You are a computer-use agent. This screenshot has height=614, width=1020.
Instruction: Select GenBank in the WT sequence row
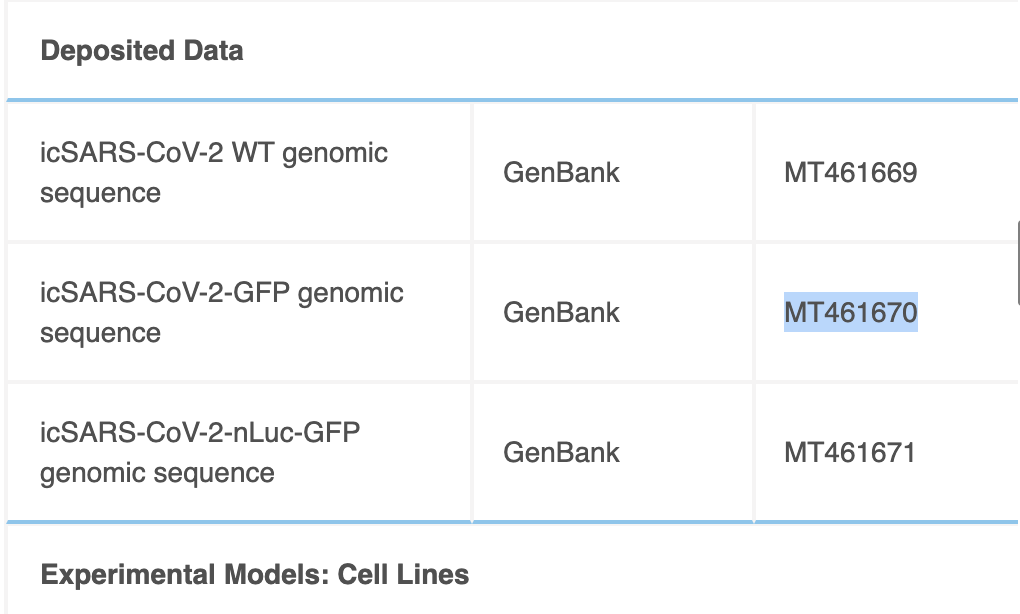(x=561, y=172)
